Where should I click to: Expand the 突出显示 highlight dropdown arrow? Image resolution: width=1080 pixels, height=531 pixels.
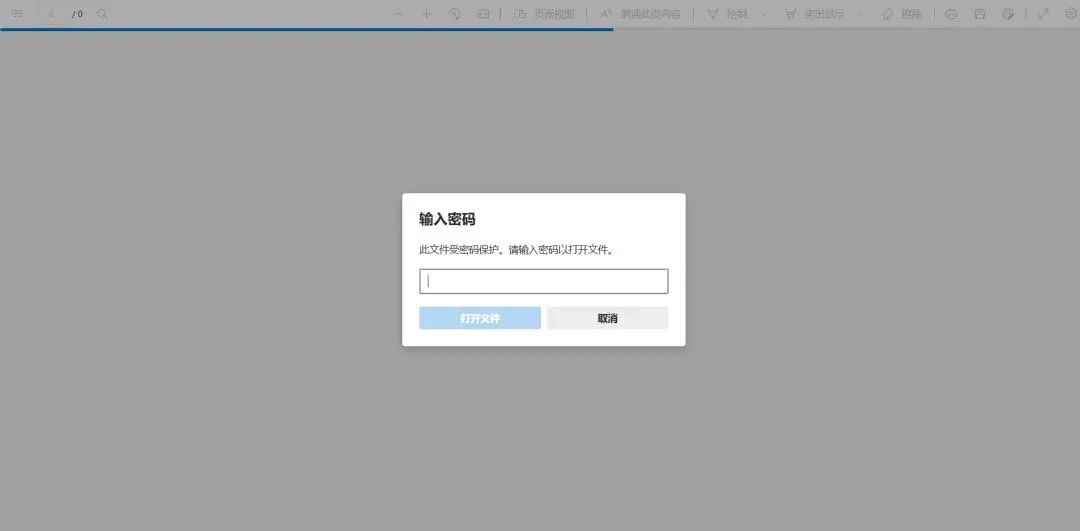click(861, 14)
